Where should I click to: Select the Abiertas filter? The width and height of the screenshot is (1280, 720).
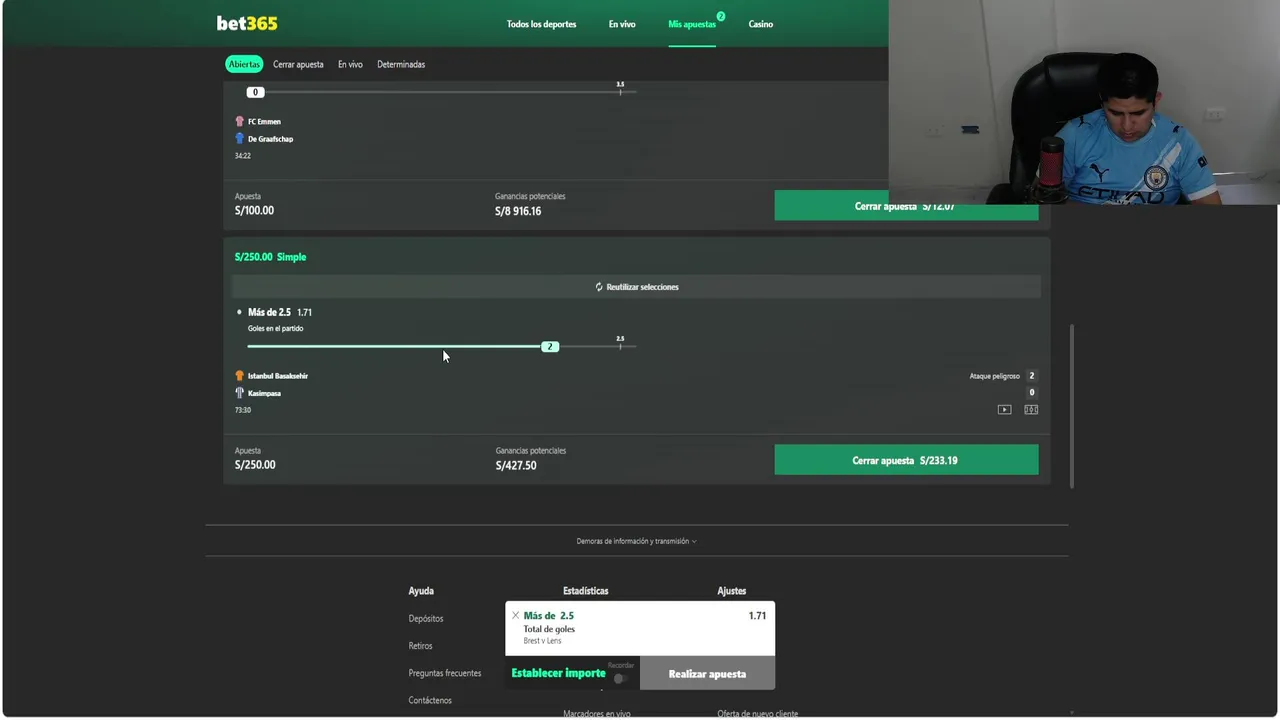coord(244,64)
